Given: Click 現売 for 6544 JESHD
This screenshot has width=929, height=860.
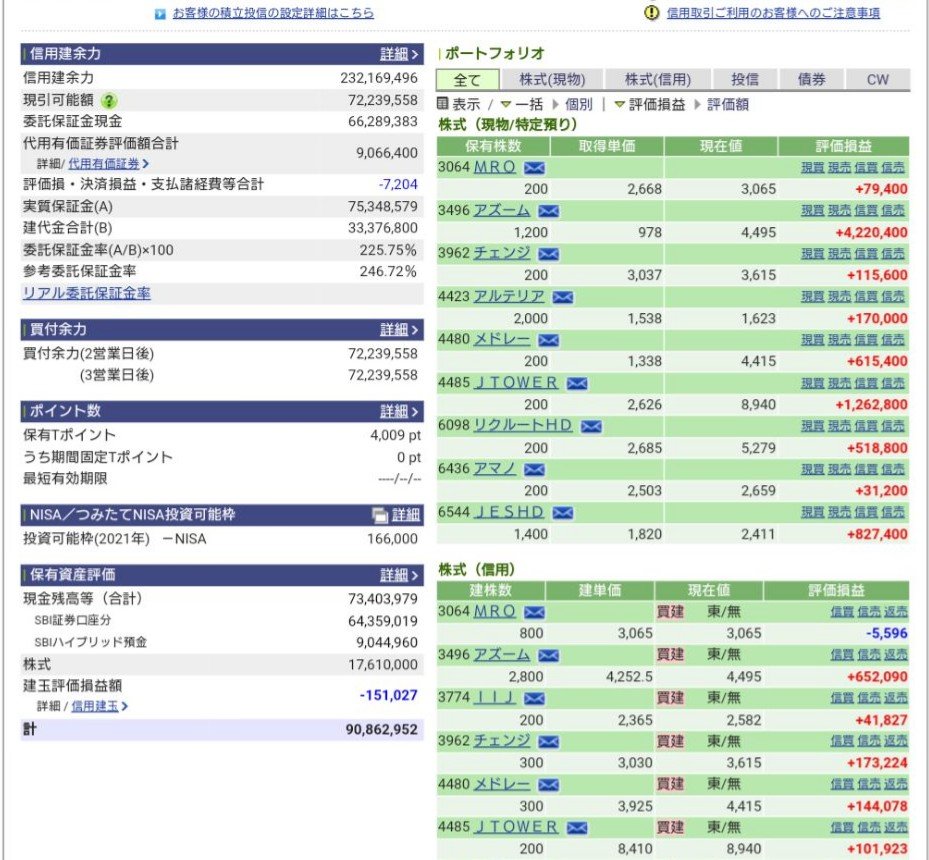Looking at the screenshot, I should 839,512.
